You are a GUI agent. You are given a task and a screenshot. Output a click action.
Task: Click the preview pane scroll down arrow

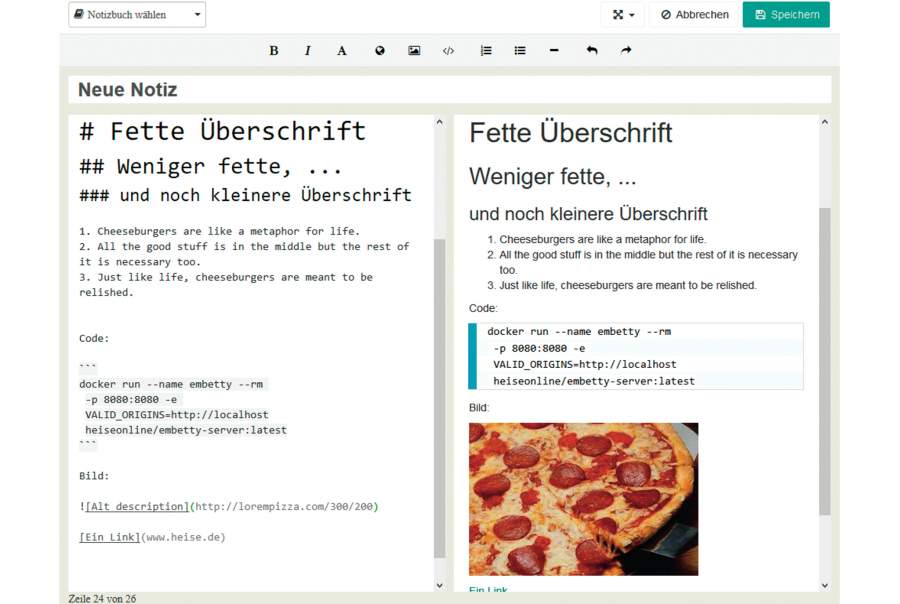825,586
